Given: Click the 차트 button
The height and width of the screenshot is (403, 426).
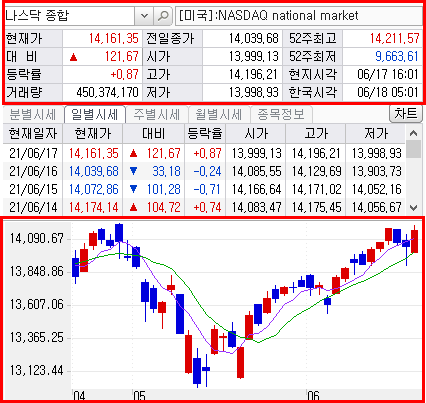Looking at the screenshot, I should click(x=406, y=114).
